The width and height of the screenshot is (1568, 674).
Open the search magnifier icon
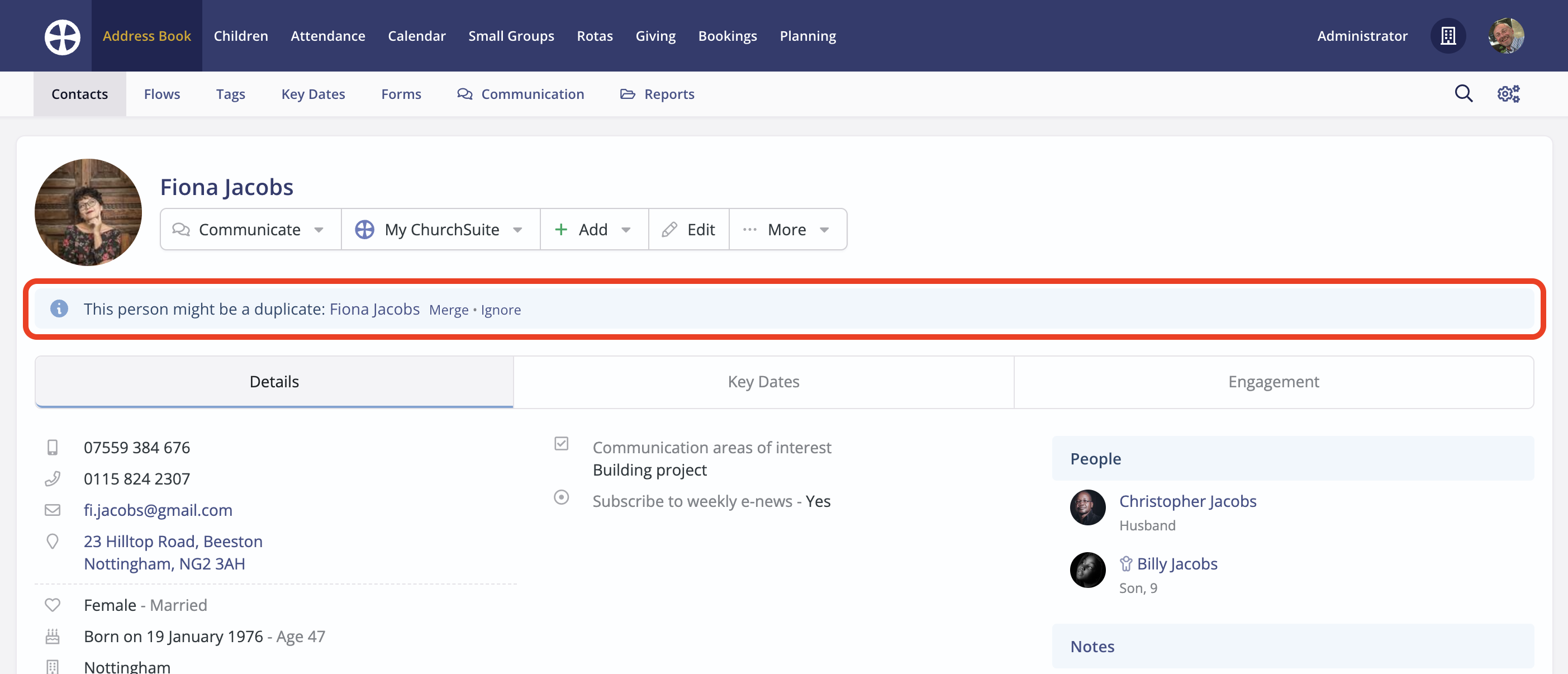1464,94
